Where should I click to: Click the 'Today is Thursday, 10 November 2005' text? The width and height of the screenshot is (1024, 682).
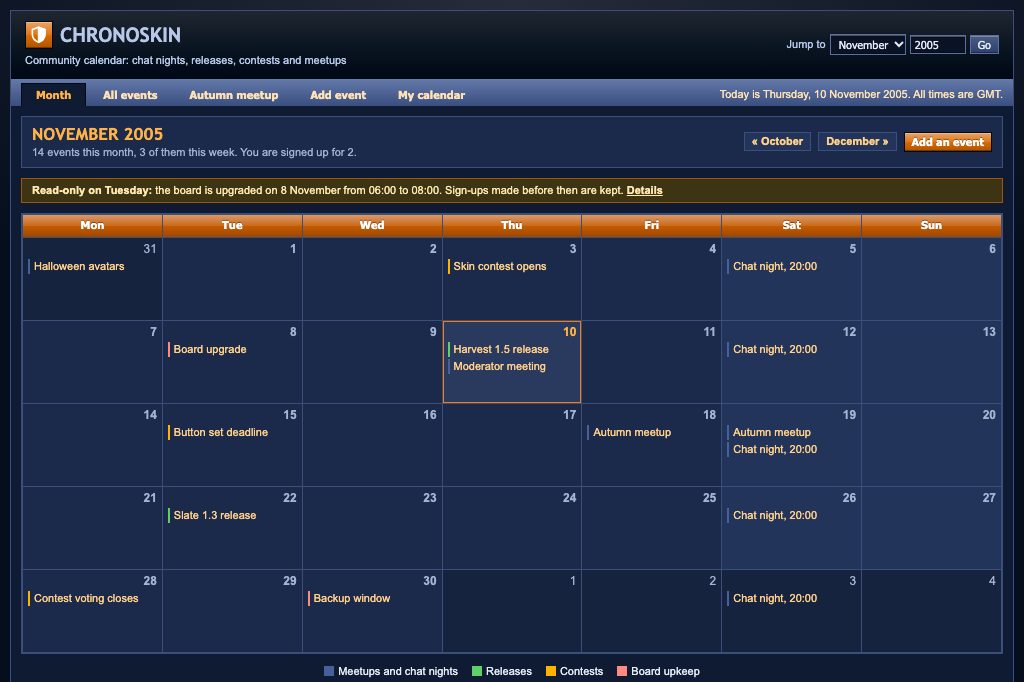click(814, 94)
